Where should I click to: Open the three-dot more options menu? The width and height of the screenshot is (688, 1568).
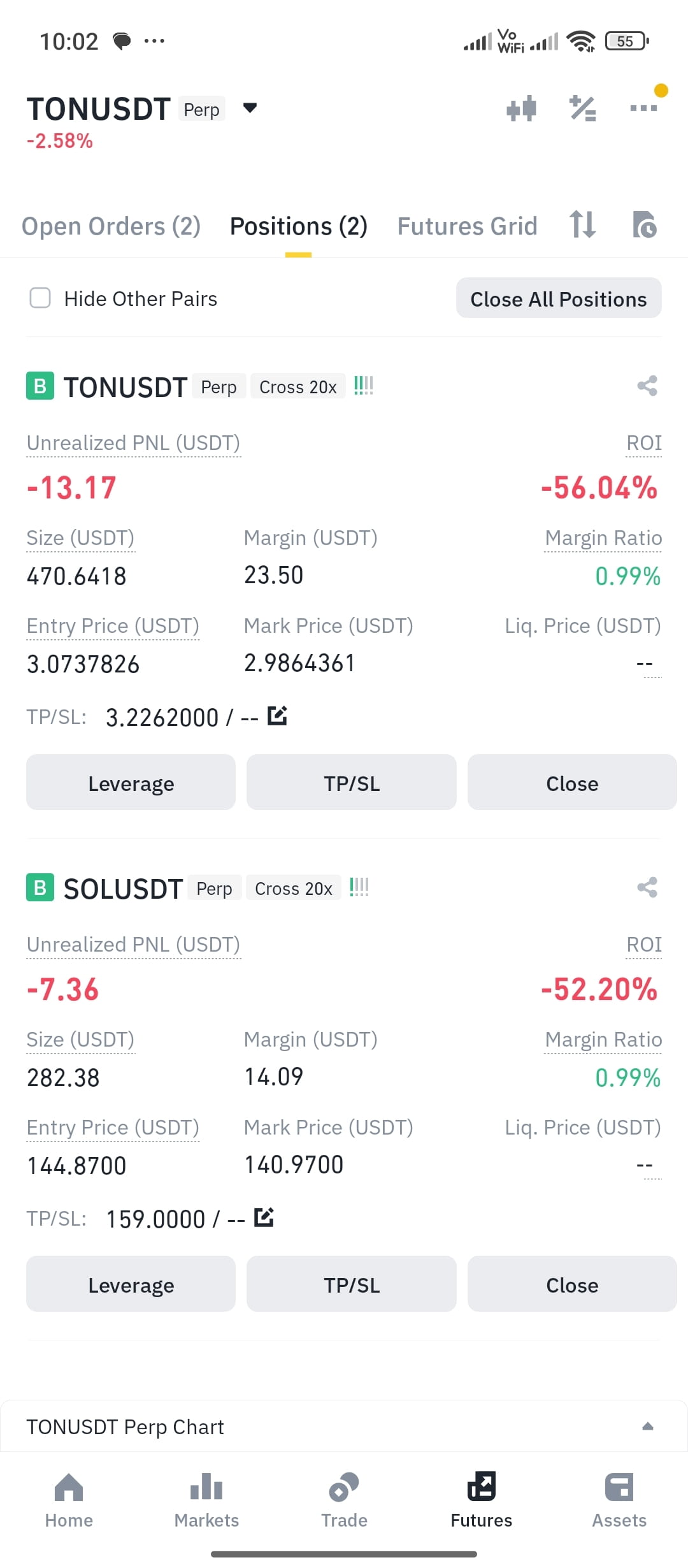[x=643, y=108]
